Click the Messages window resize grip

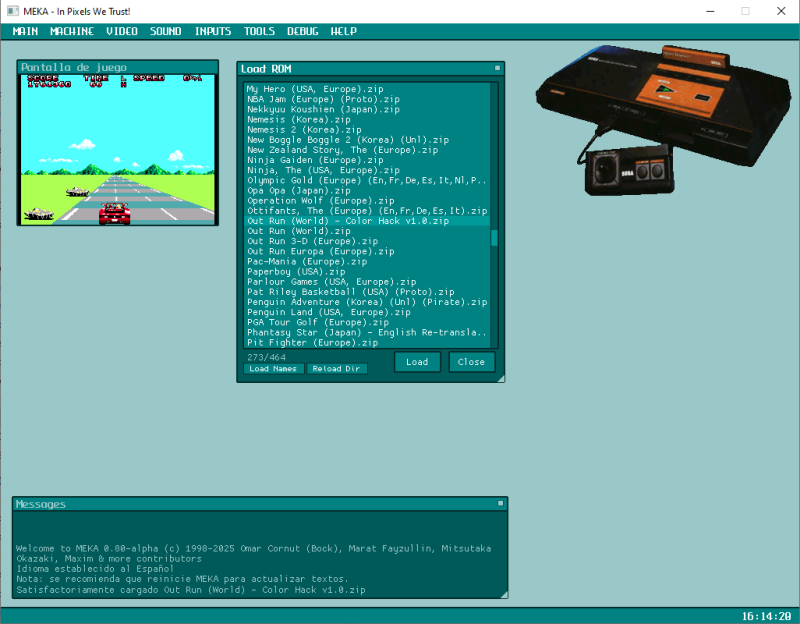504,594
